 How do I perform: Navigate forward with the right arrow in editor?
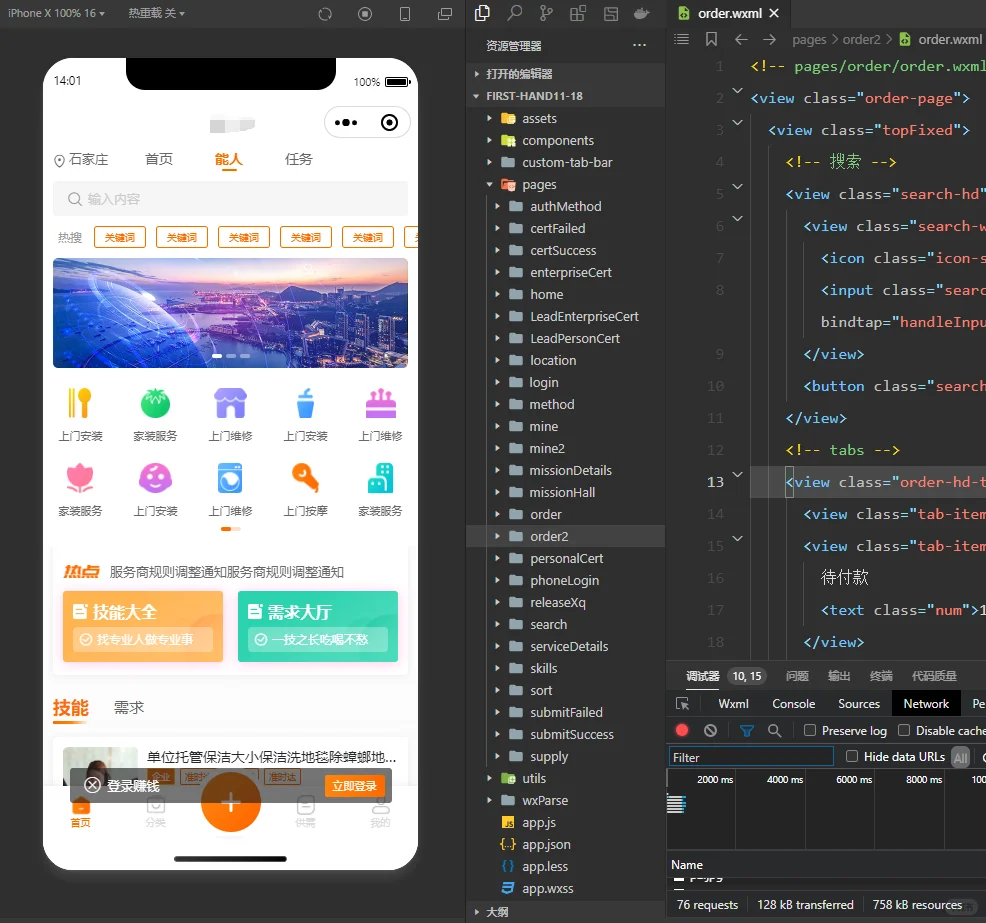tap(769, 40)
